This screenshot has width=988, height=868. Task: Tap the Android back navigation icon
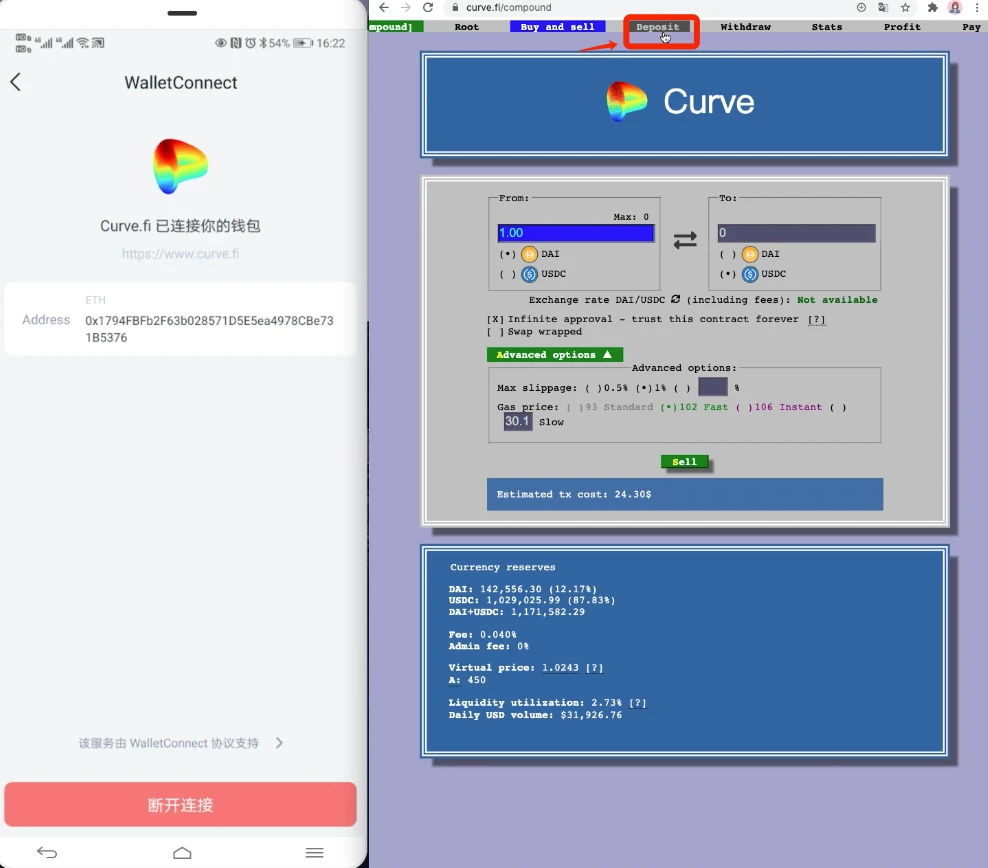[47, 852]
